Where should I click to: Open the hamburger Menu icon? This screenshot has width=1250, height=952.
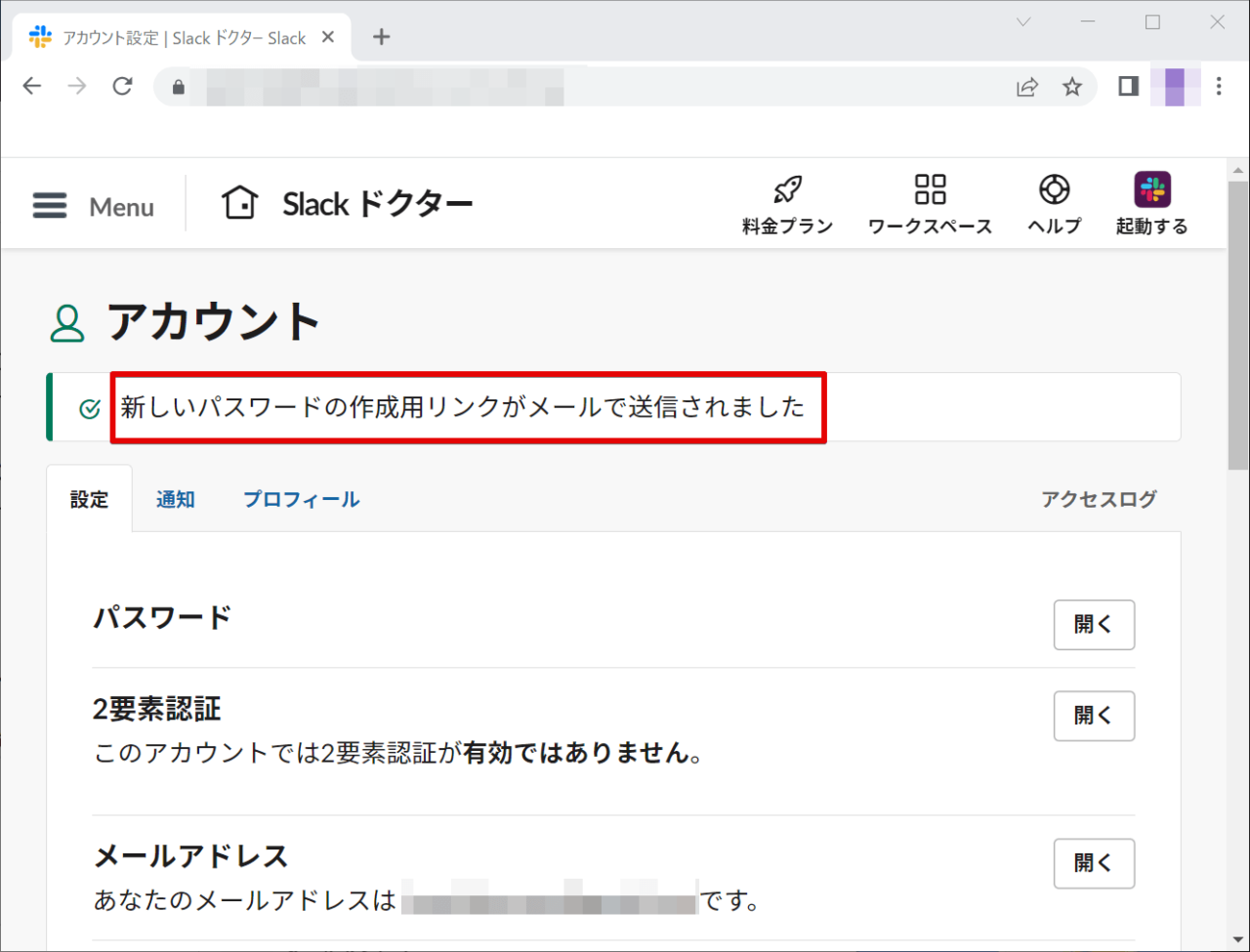tap(50, 205)
